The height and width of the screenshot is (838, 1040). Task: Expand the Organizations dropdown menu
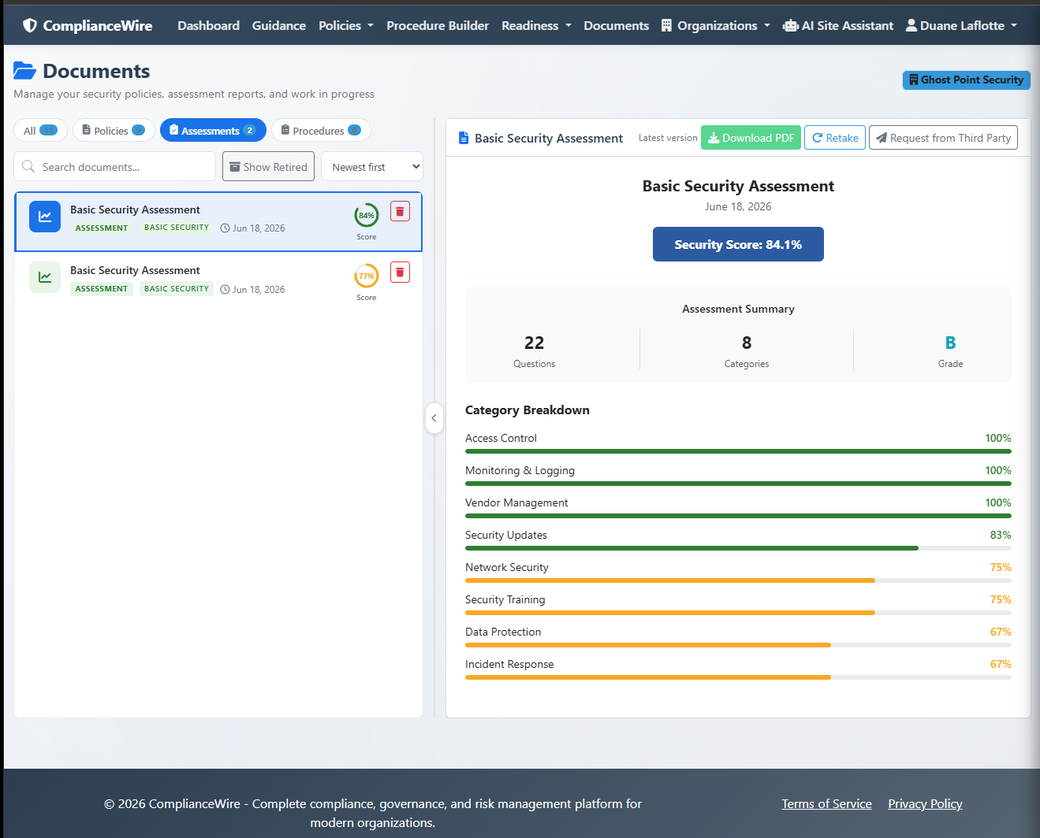[x=716, y=25]
